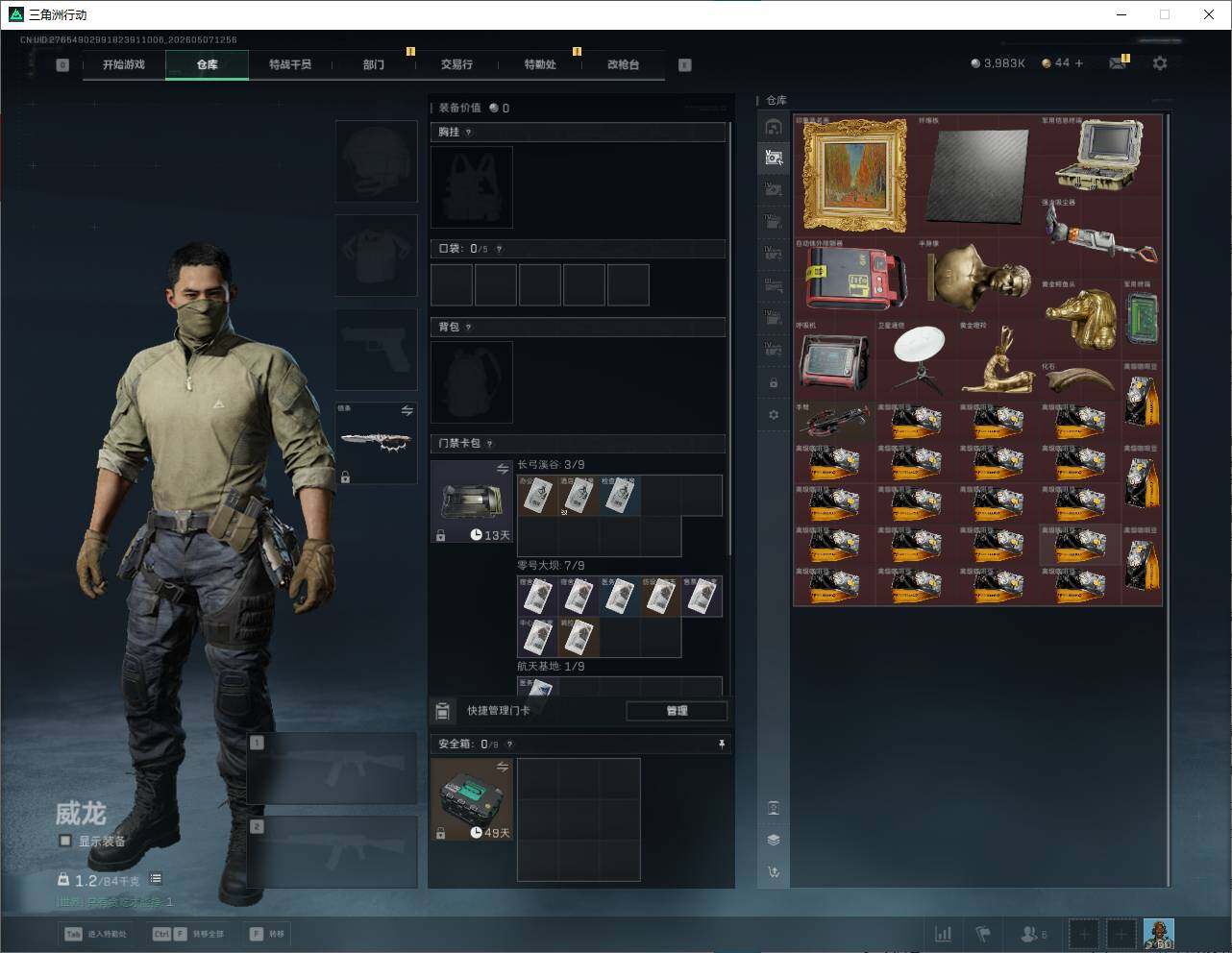Screen dimensions: 1232x953
Task: Open stash settings gear in sidebar
Action: (774, 415)
